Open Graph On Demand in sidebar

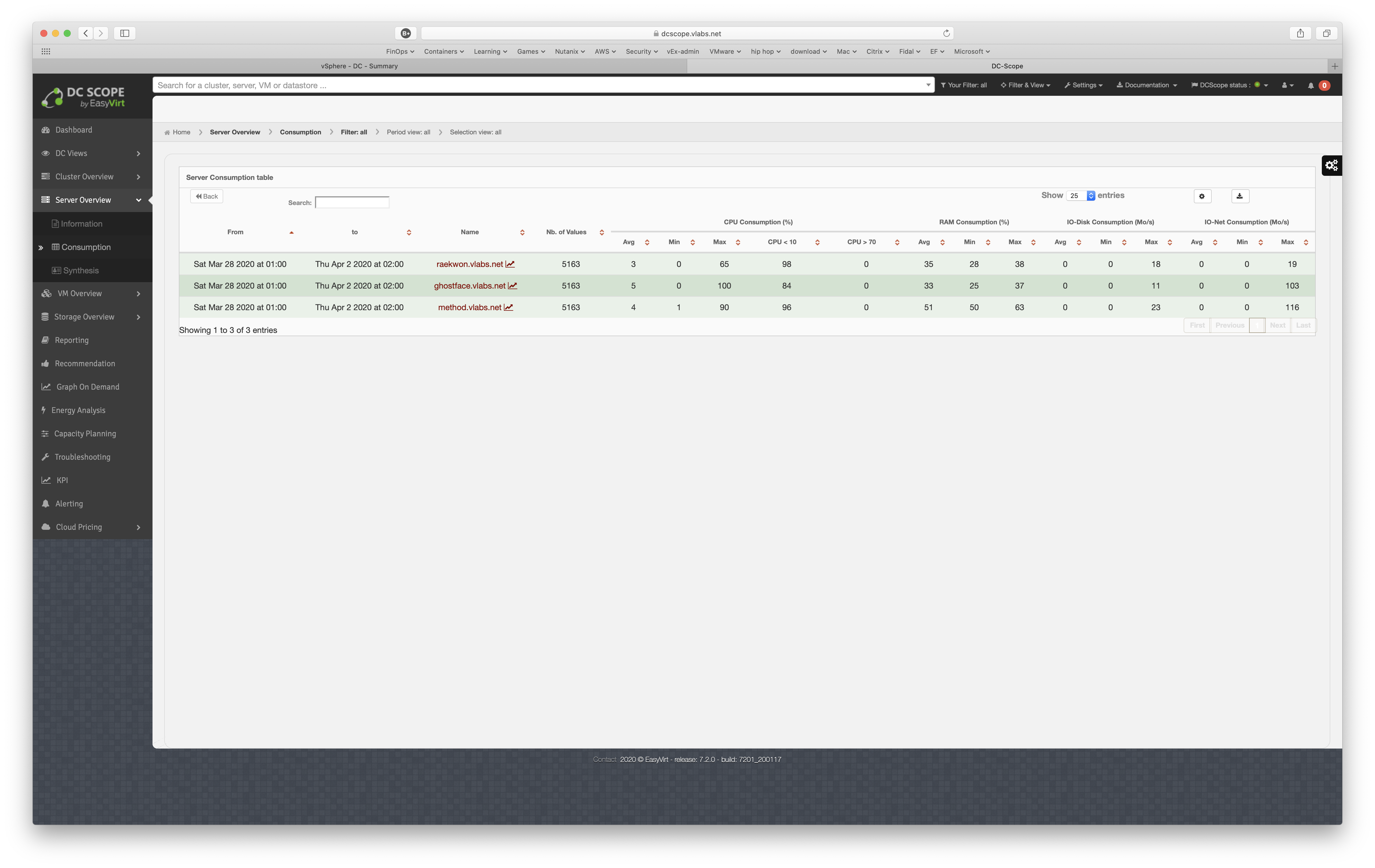[x=93, y=387]
